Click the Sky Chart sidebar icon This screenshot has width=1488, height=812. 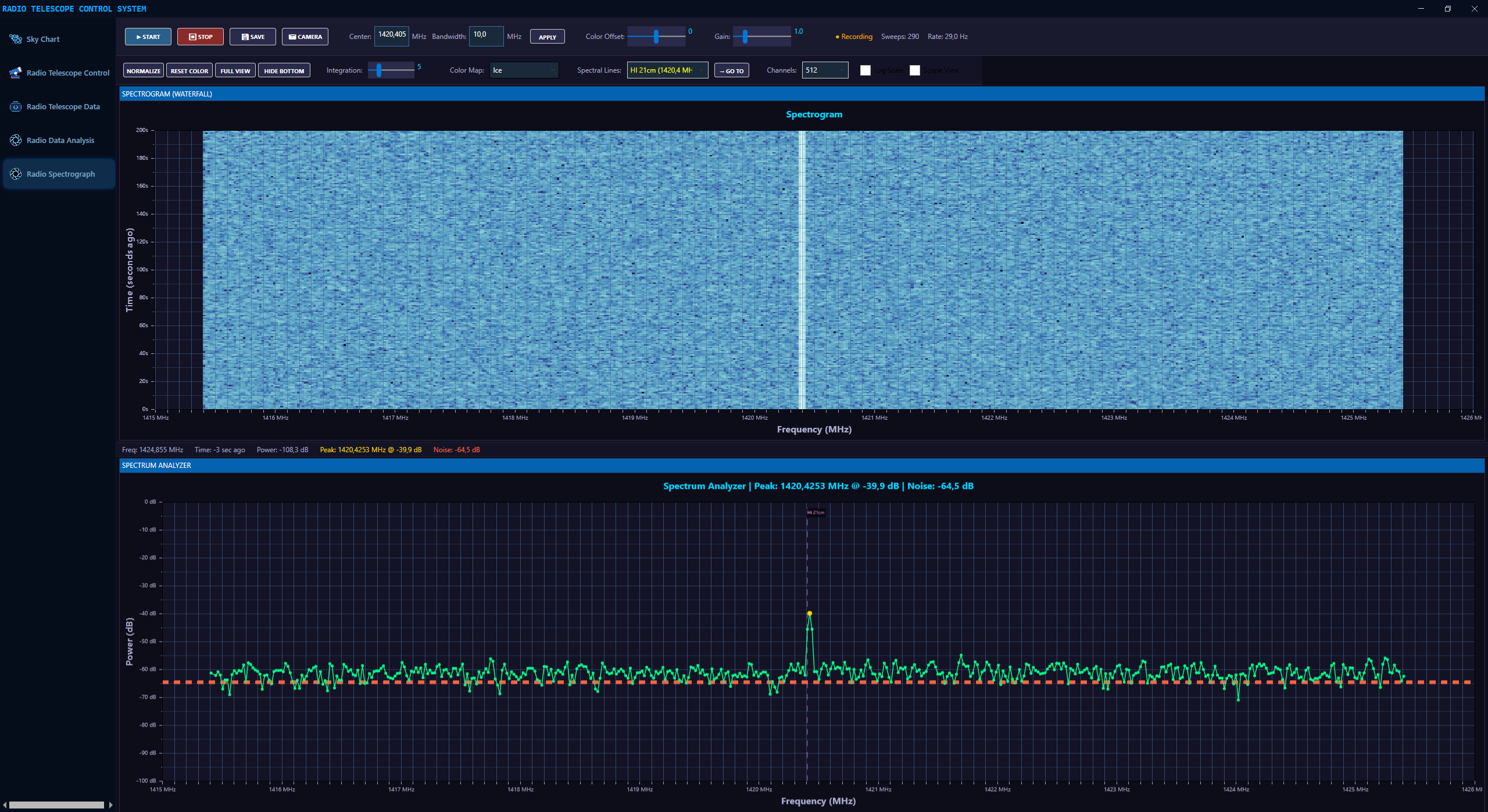click(x=16, y=39)
